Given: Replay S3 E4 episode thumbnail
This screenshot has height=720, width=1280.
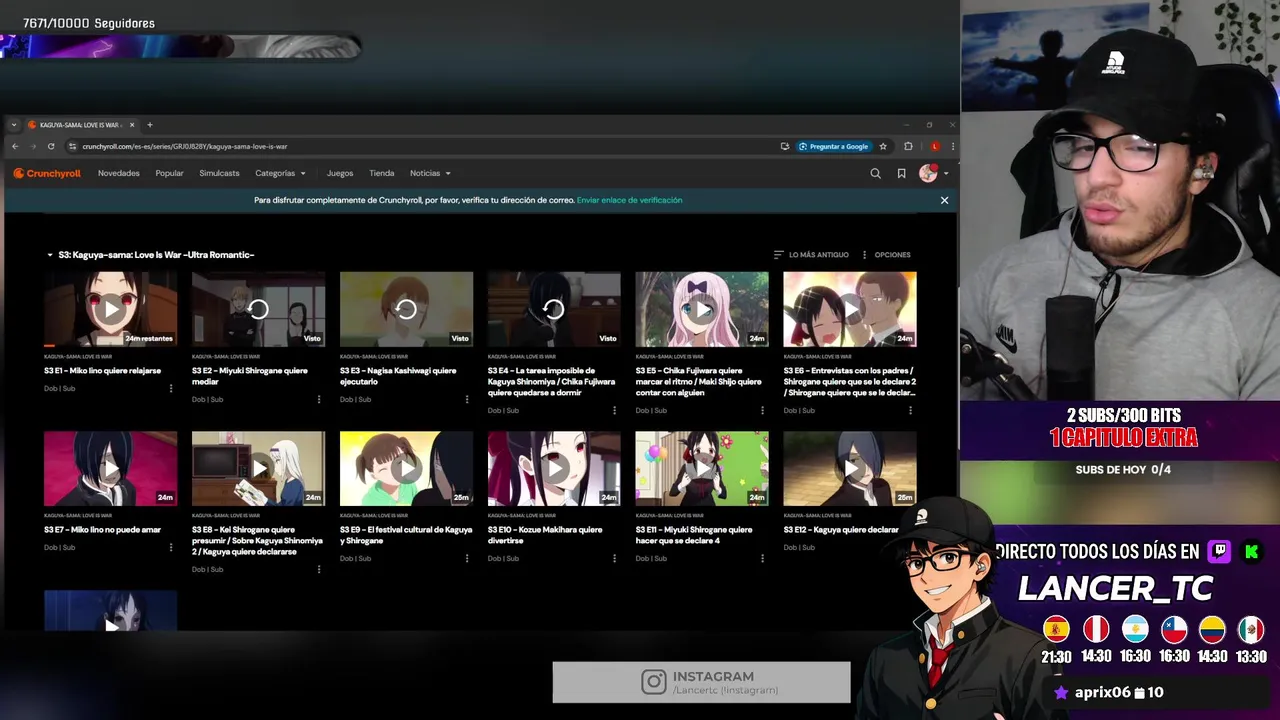Looking at the screenshot, I should [x=554, y=309].
